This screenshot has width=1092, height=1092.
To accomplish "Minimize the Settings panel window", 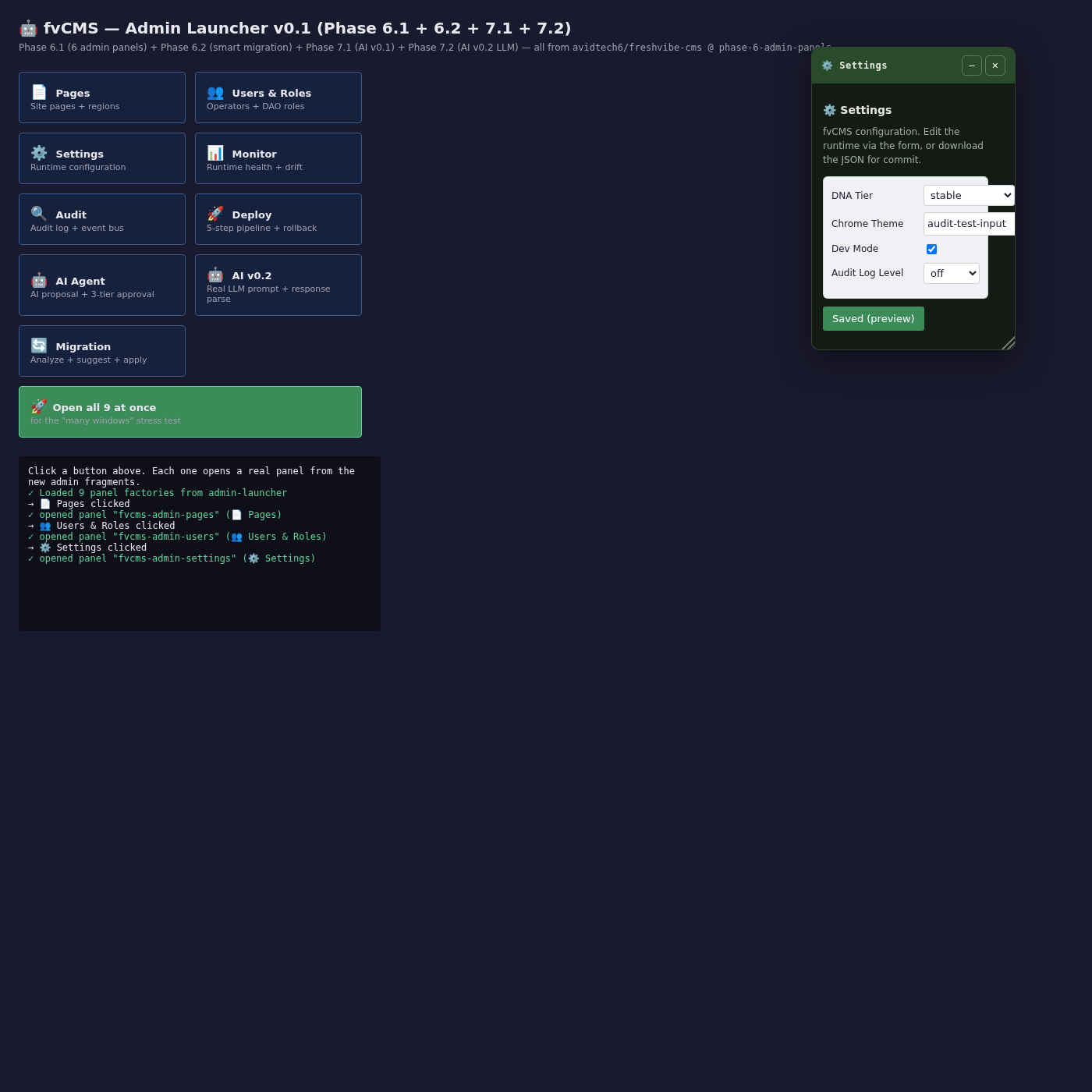I will (972, 66).
